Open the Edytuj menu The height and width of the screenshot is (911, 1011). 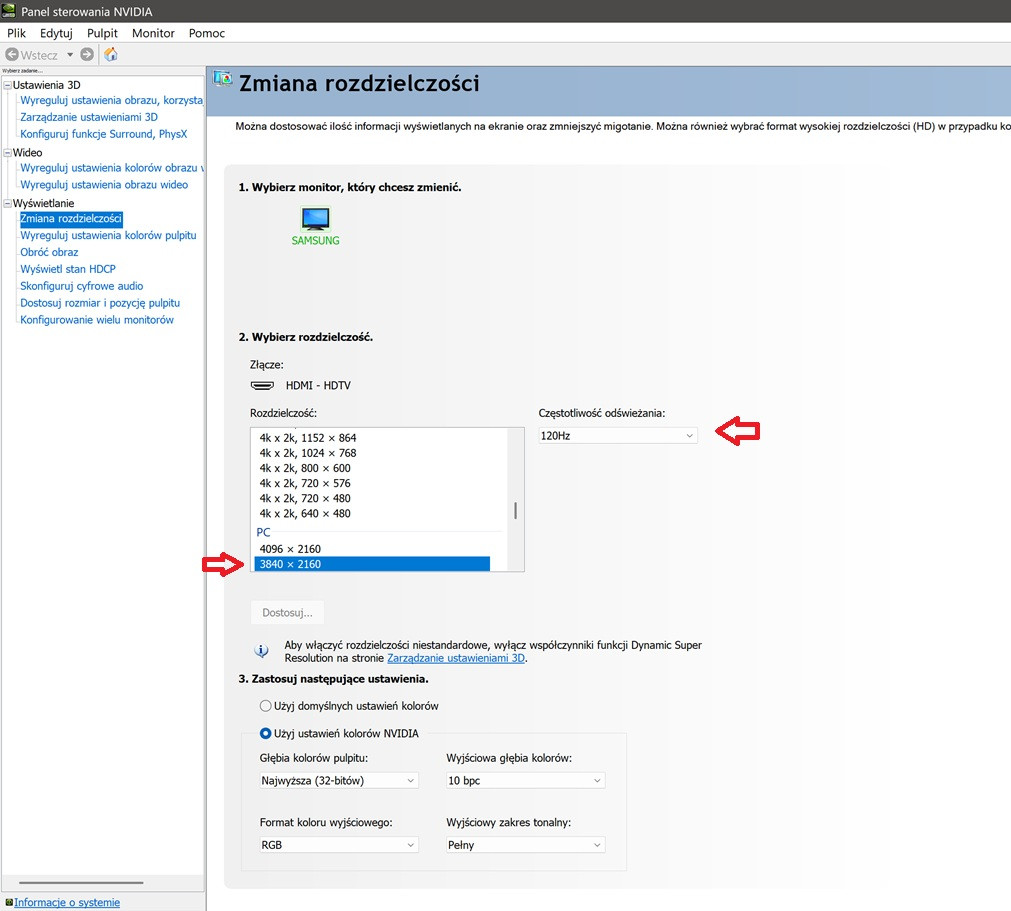point(56,33)
